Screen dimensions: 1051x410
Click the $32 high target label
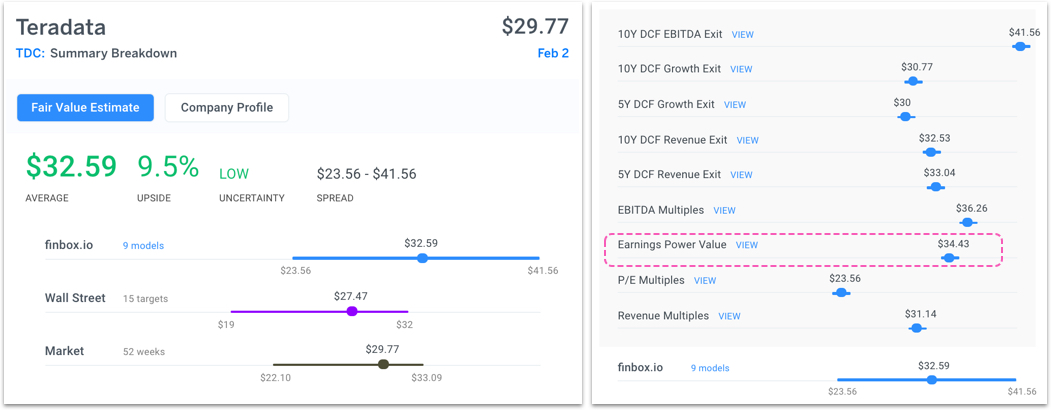[404, 324]
